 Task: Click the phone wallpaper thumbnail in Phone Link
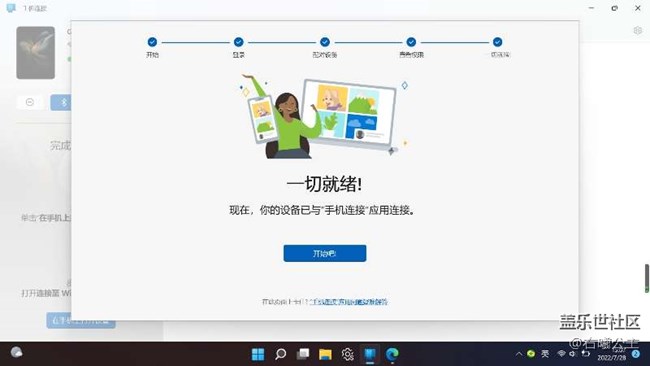click(x=36, y=53)
